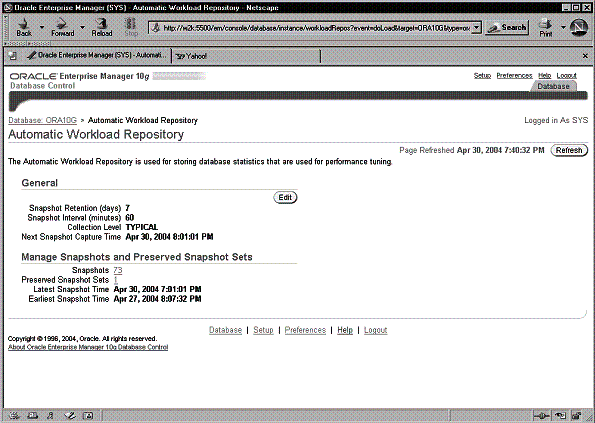Open Address Book icon in status bar

(88, 416)
